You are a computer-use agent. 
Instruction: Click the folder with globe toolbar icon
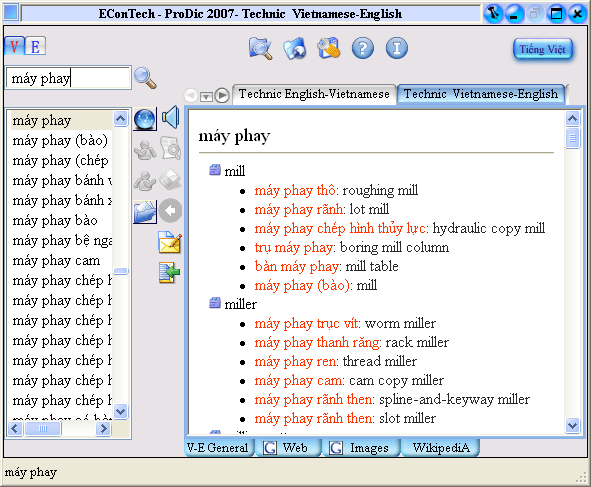click(295, 48)
